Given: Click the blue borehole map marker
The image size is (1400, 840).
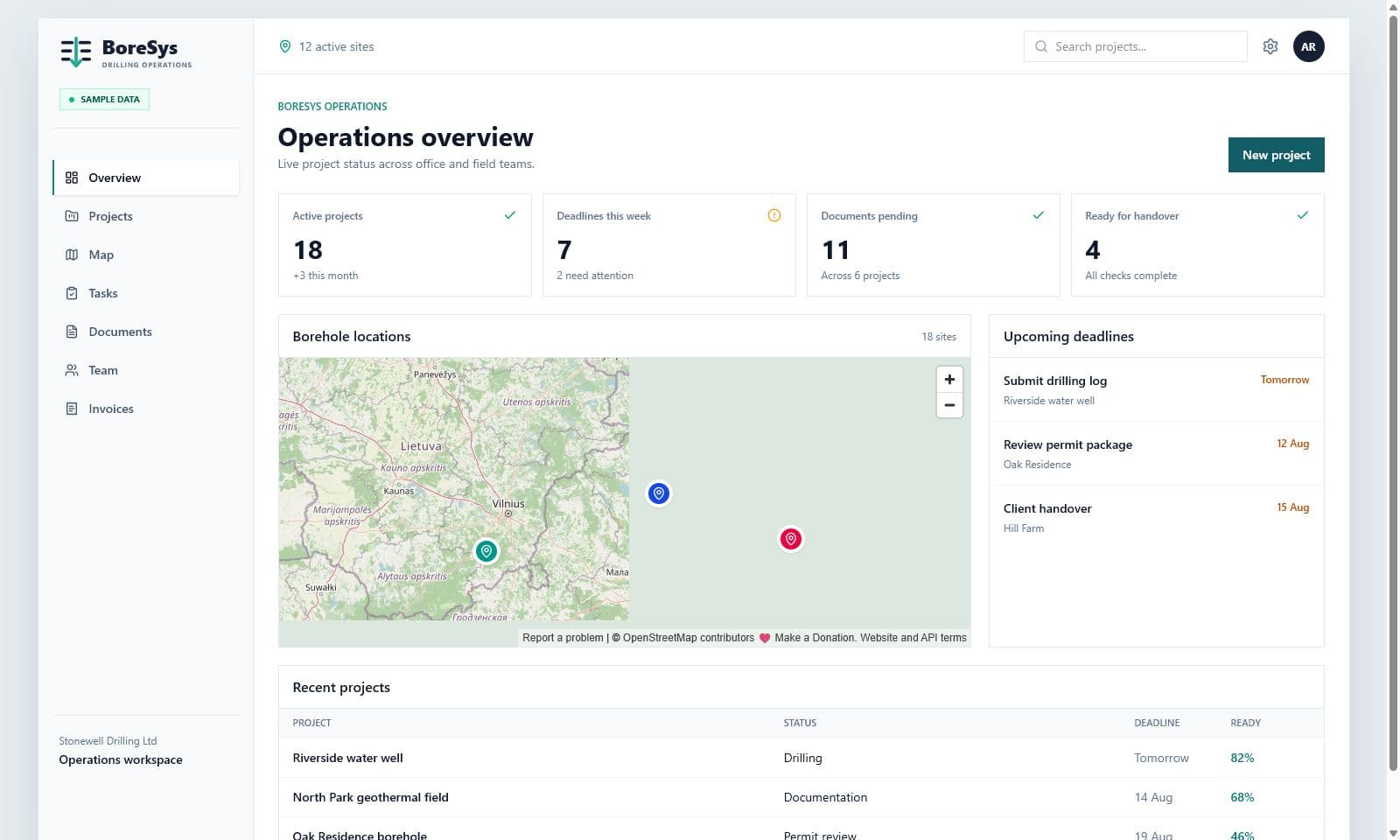Looking at the screenshot, I should 659,493.
